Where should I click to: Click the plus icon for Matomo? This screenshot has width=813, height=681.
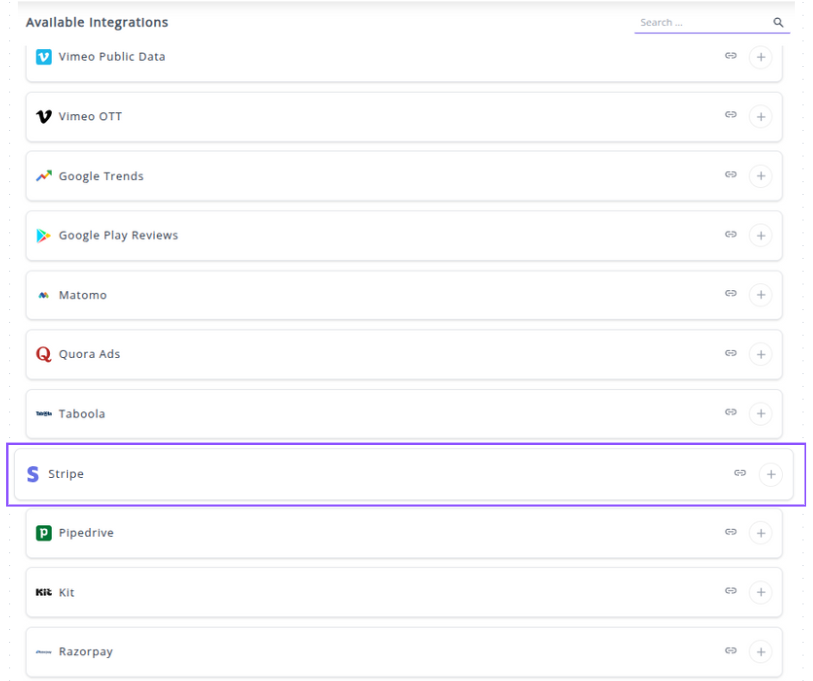761,295
